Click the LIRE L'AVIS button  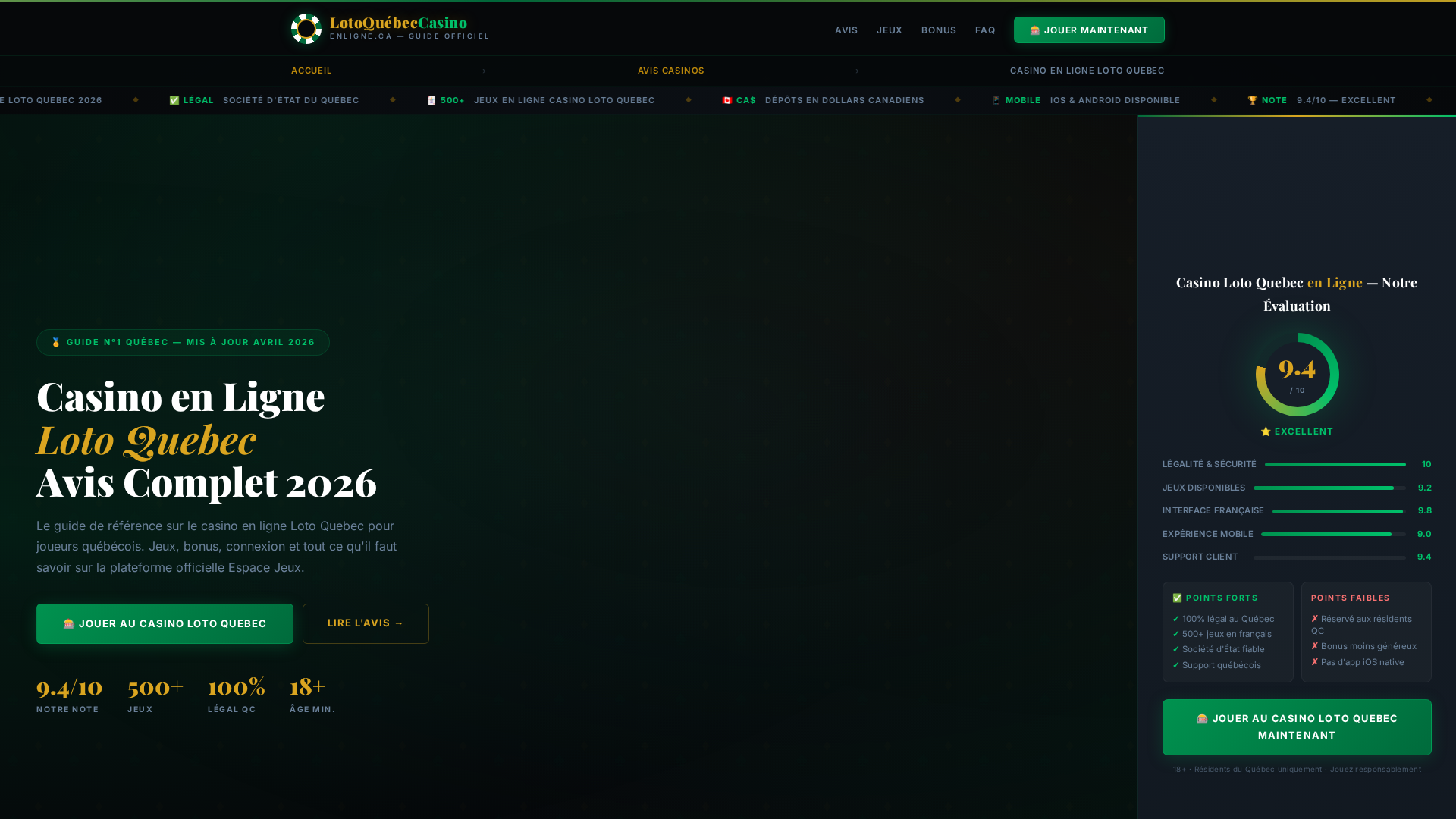pyautogui.click(x=366, y=624)
